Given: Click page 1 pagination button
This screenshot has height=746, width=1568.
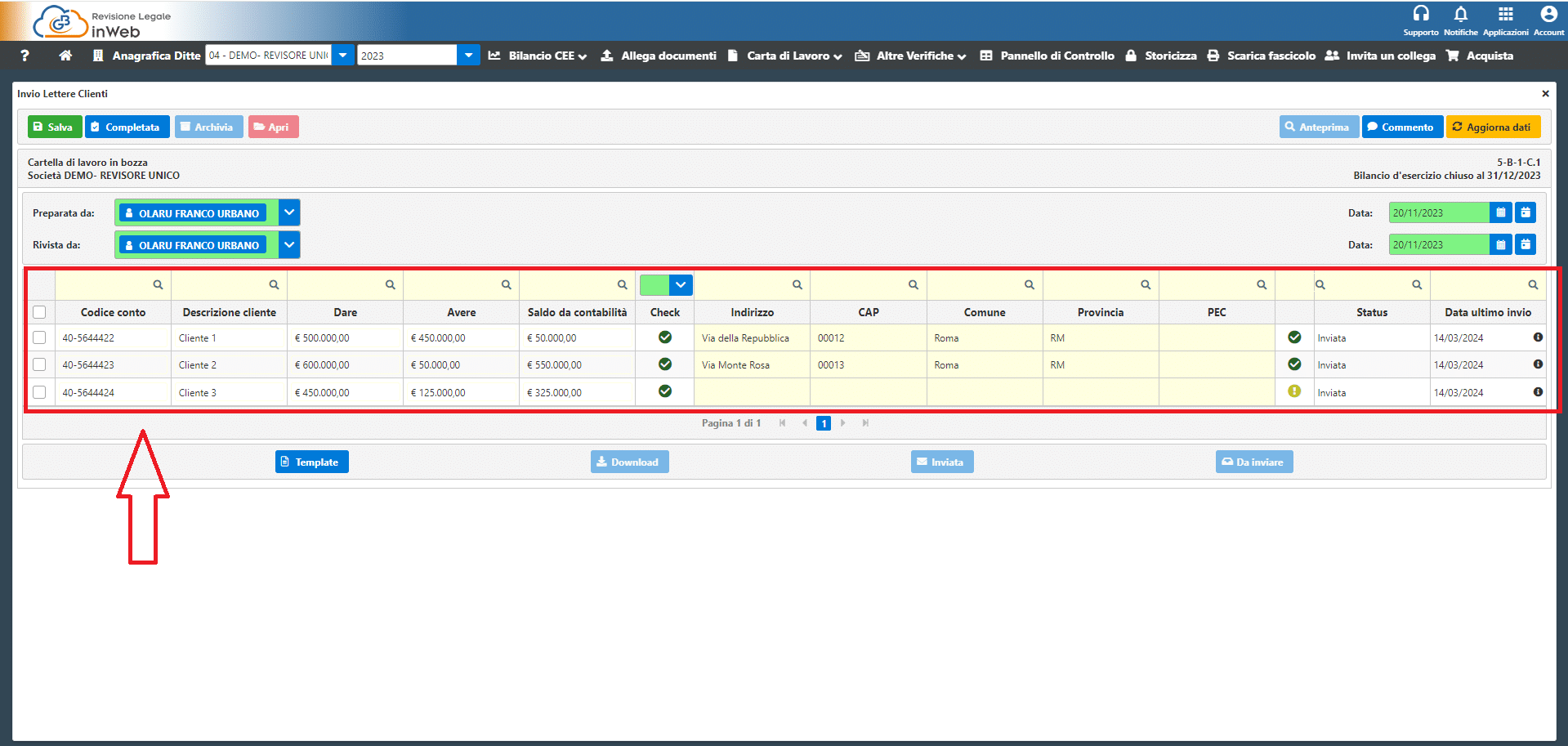Looking at the screenshot, I should [824, 423].
